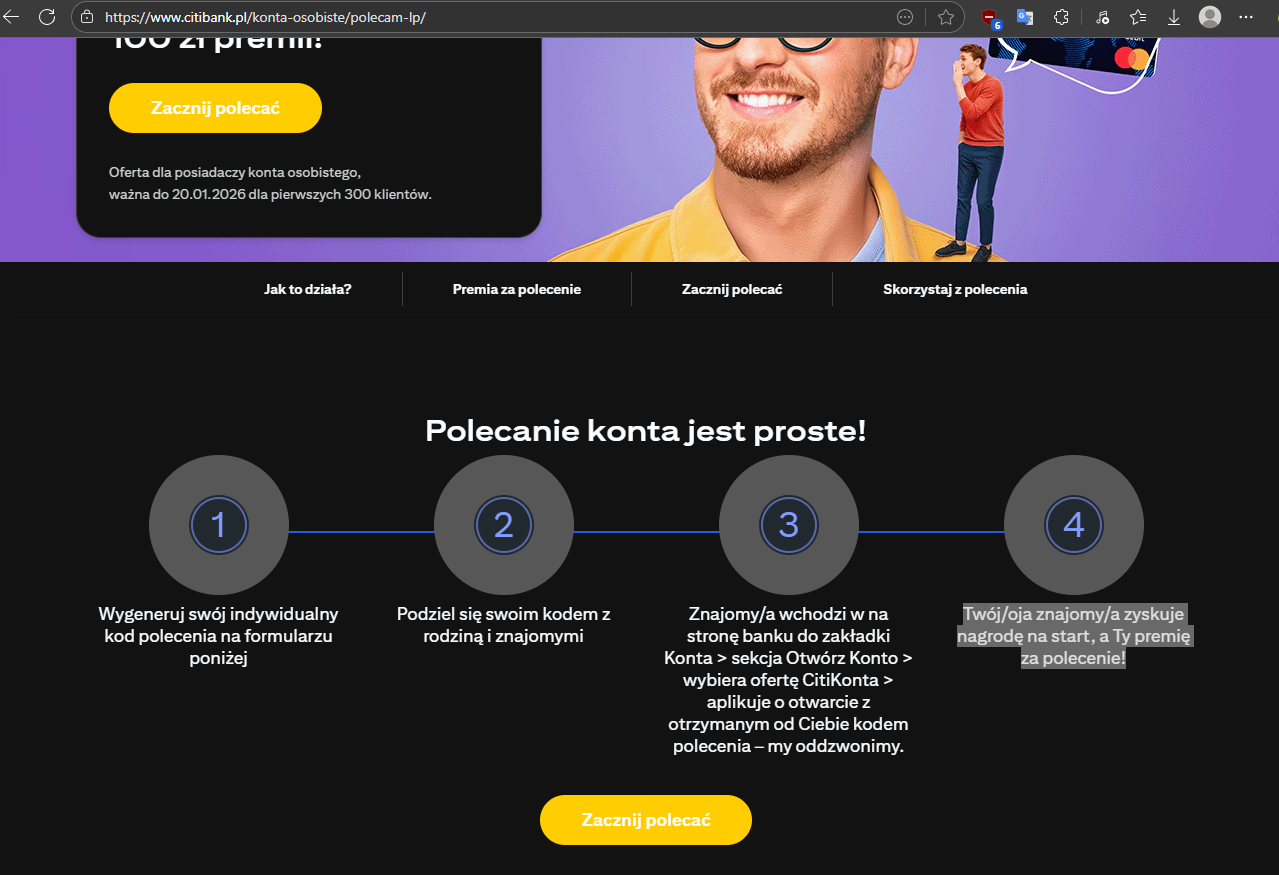The width and height of the screenshot is (1279, 875).
Task: Open the browser profile avatar
Action: coord(1210,17)
